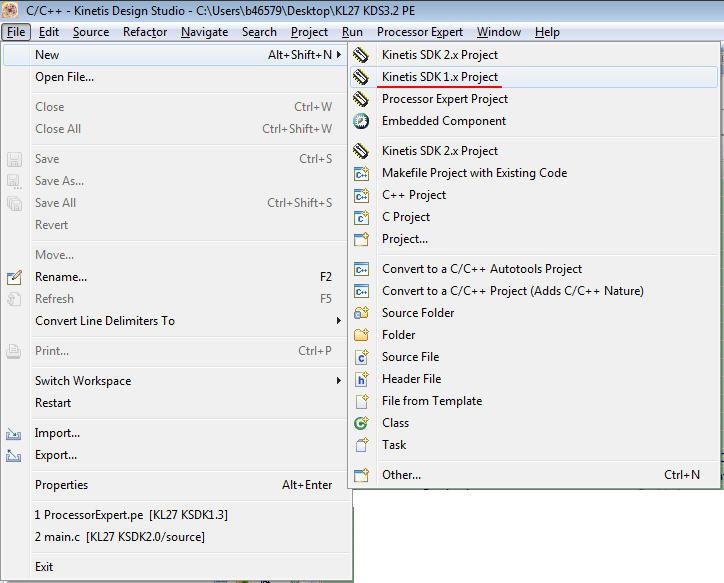
Task: Select Processor Expert Project entry
Action: pyautogui.click(x=534, y=99)
